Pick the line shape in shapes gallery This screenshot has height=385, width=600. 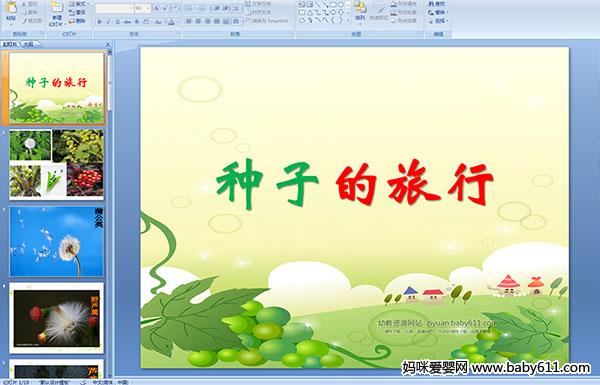pos(317,5)
